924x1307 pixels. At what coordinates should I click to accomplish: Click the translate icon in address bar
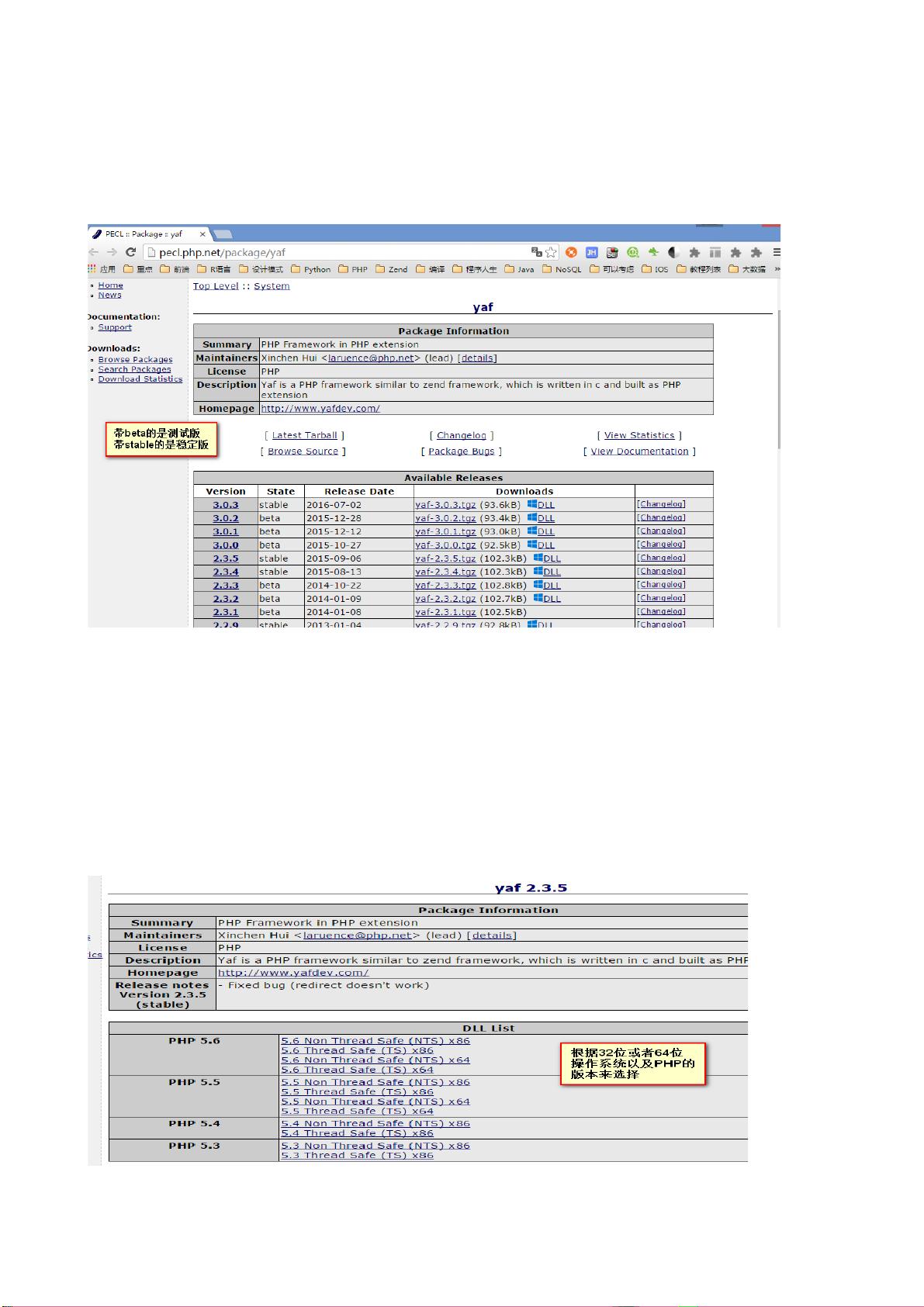pyautogui.click(x=536, y=252)
